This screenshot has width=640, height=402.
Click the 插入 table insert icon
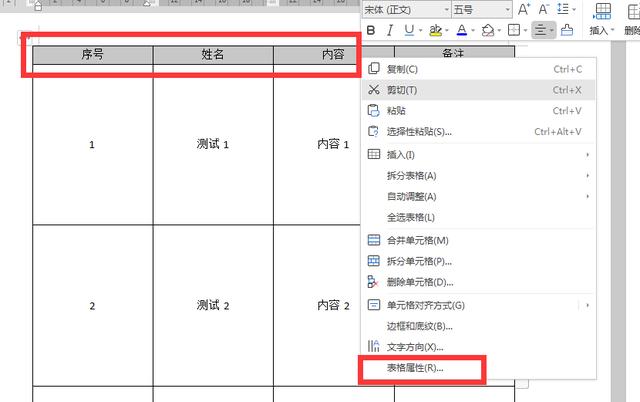(x=602, y=12)
